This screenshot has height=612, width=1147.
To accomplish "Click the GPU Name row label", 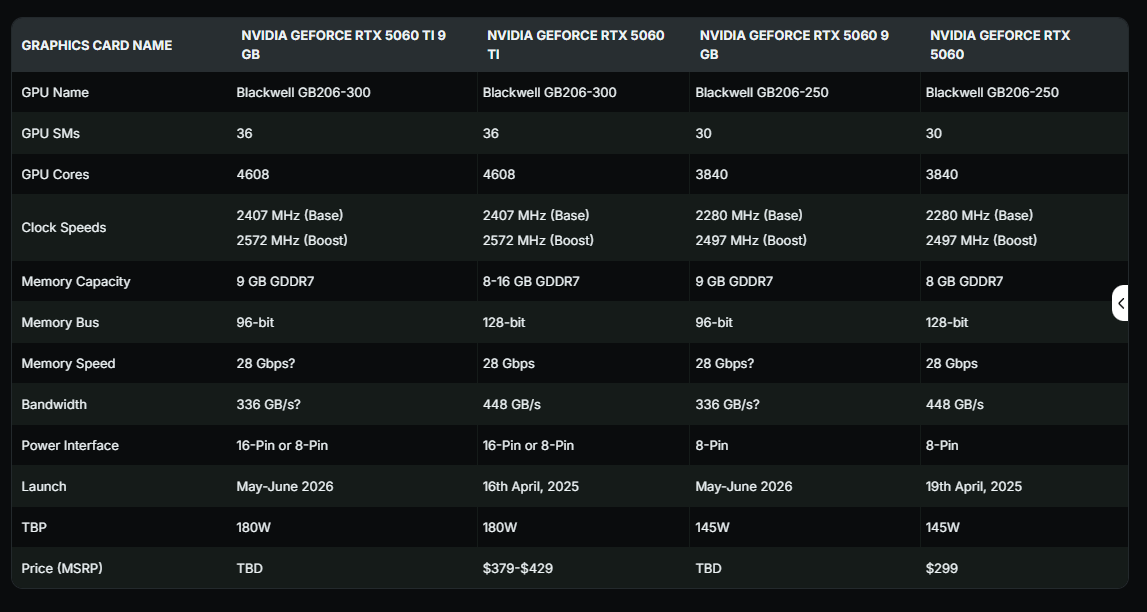I will pos(55,92).
